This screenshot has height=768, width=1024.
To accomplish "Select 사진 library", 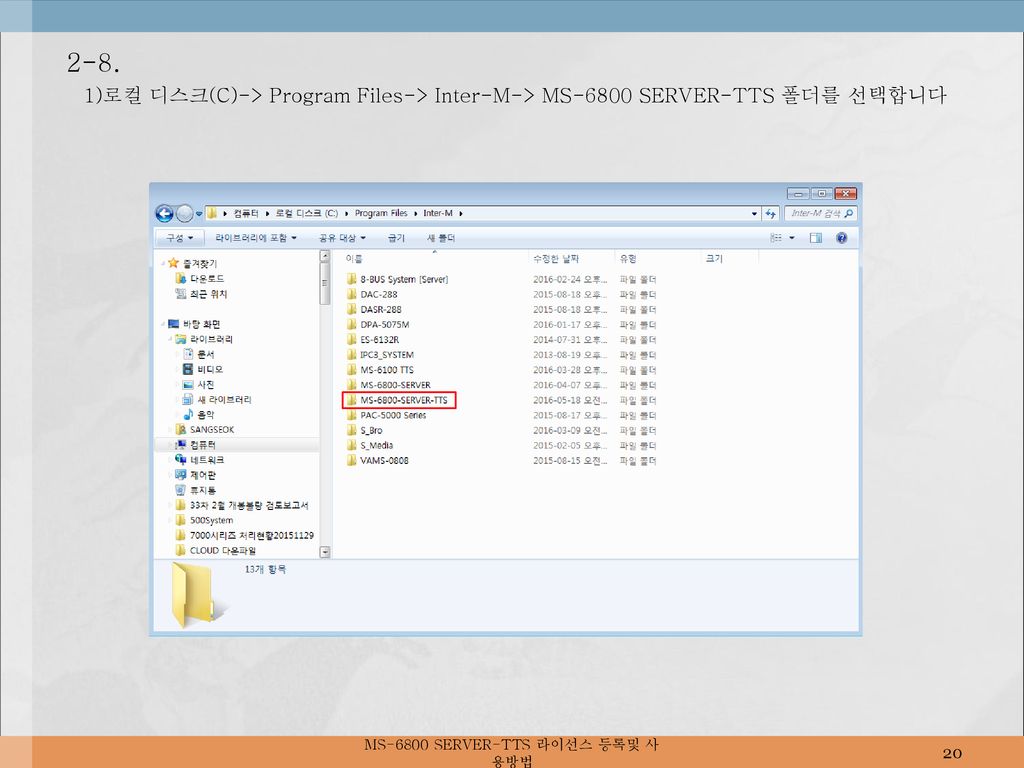I will pos(205,384).
